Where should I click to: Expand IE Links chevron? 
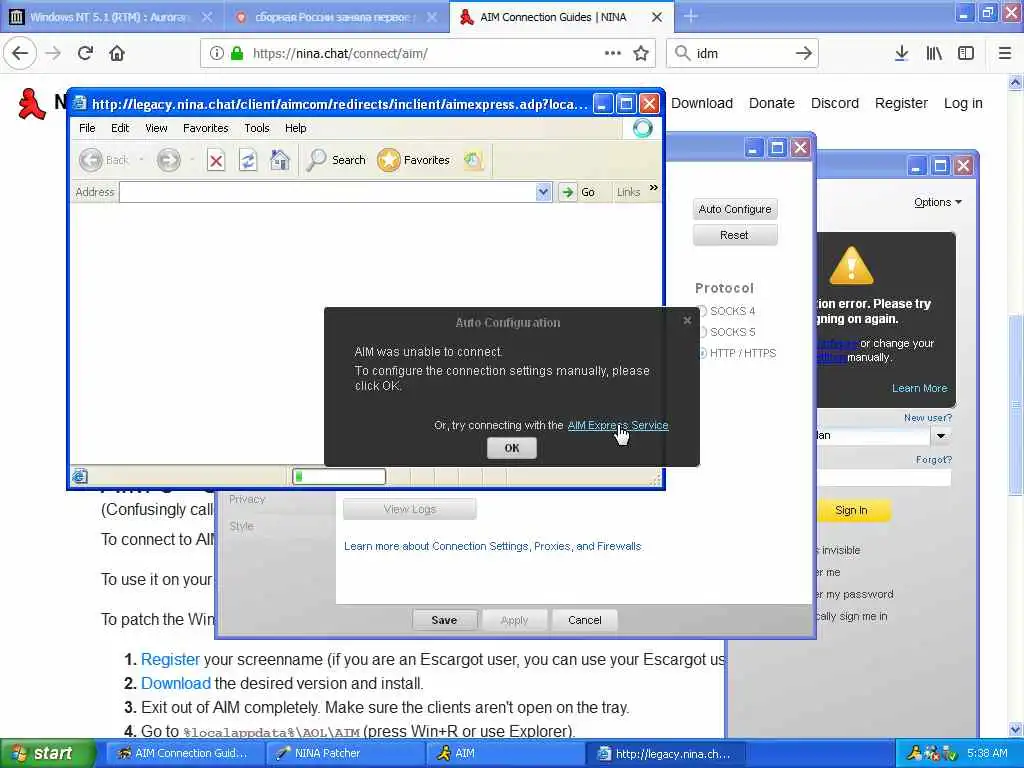654,188
